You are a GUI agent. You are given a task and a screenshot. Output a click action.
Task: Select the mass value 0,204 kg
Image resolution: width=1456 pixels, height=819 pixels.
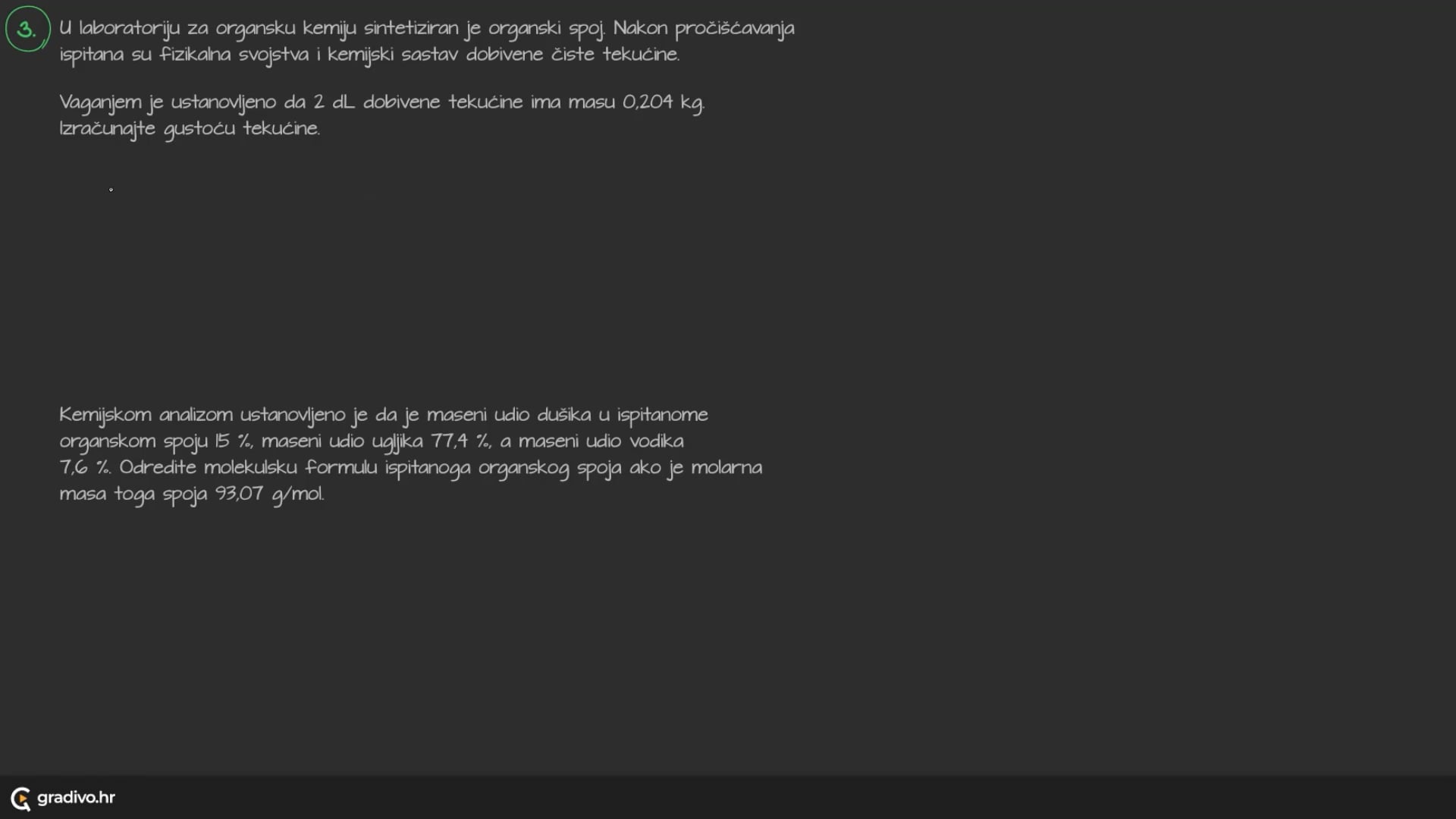(664, 102)
